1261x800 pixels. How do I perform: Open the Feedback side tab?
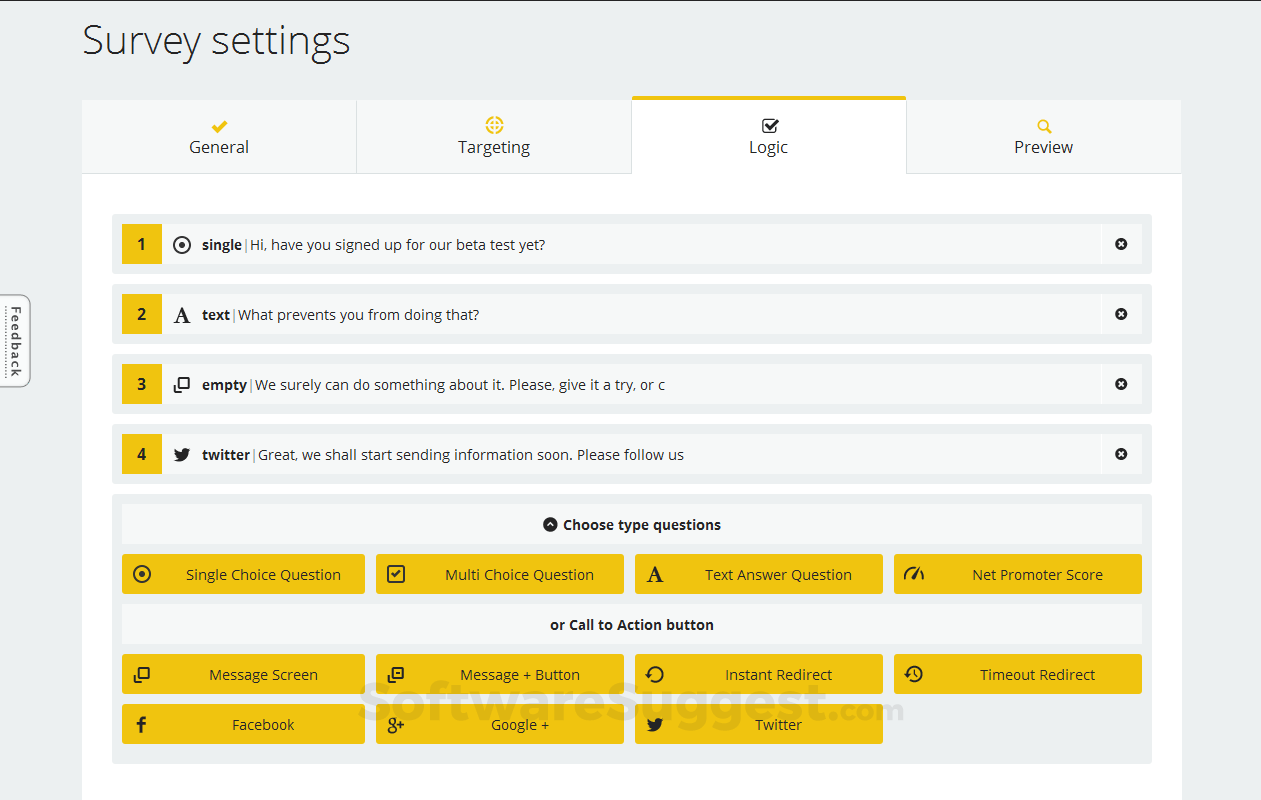(15, 341)
